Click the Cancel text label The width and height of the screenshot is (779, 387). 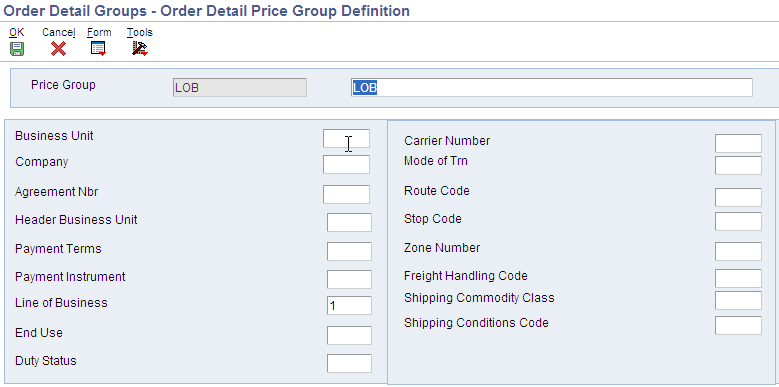point(59,32)
